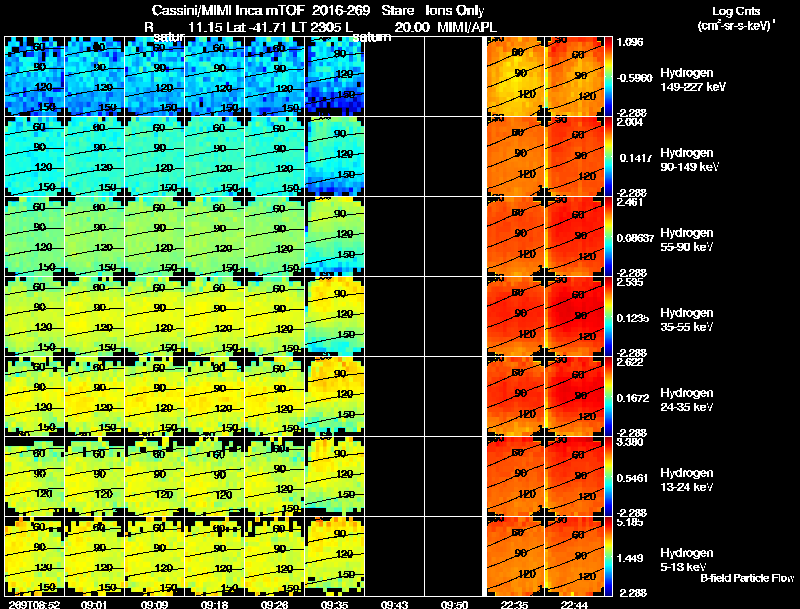The height and width of the screenshot is (609, 800).
Task: Select the '2016-269' date in title
Action: coord(341,11)
